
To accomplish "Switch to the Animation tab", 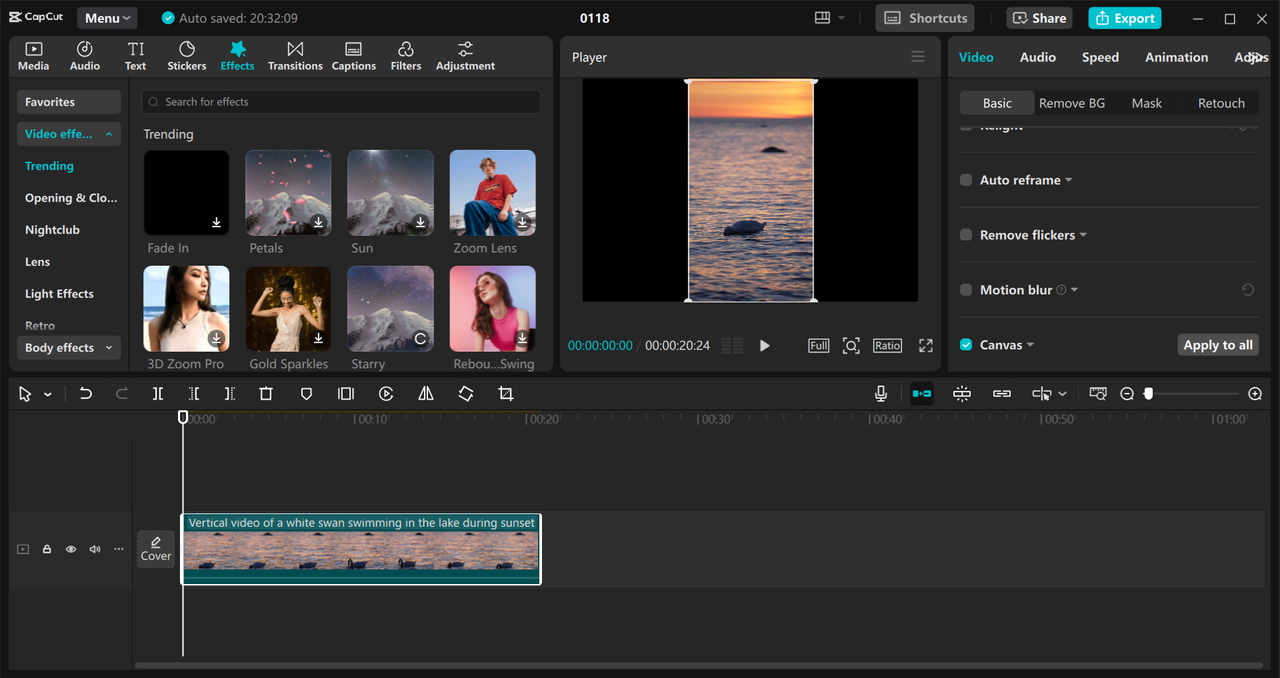I will (1177, 57).
